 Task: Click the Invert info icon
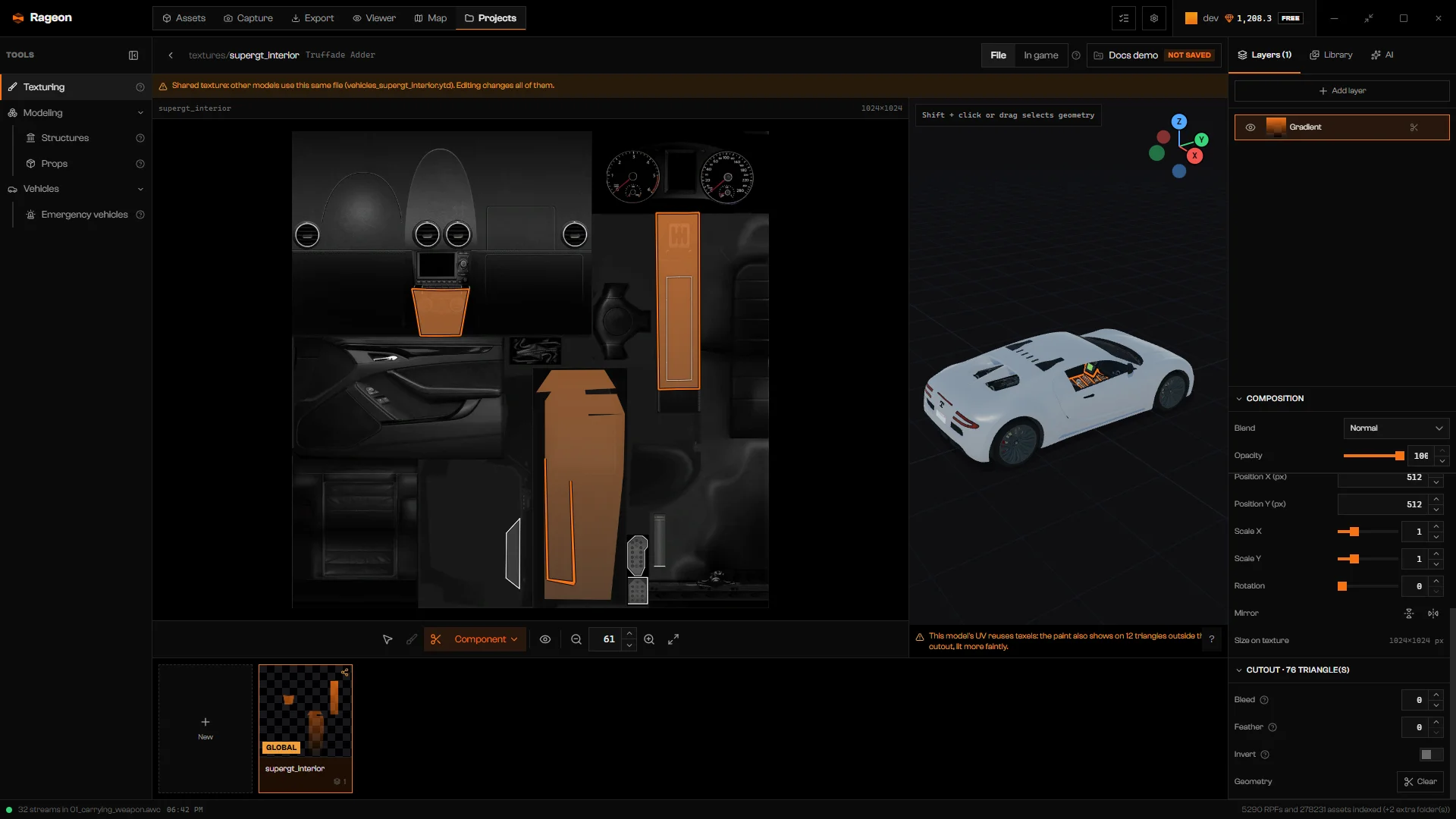[1265, 755]
